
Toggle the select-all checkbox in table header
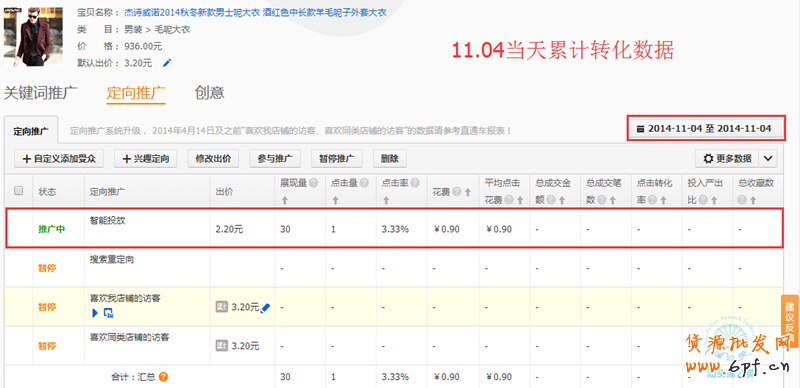tap(18, 190)
